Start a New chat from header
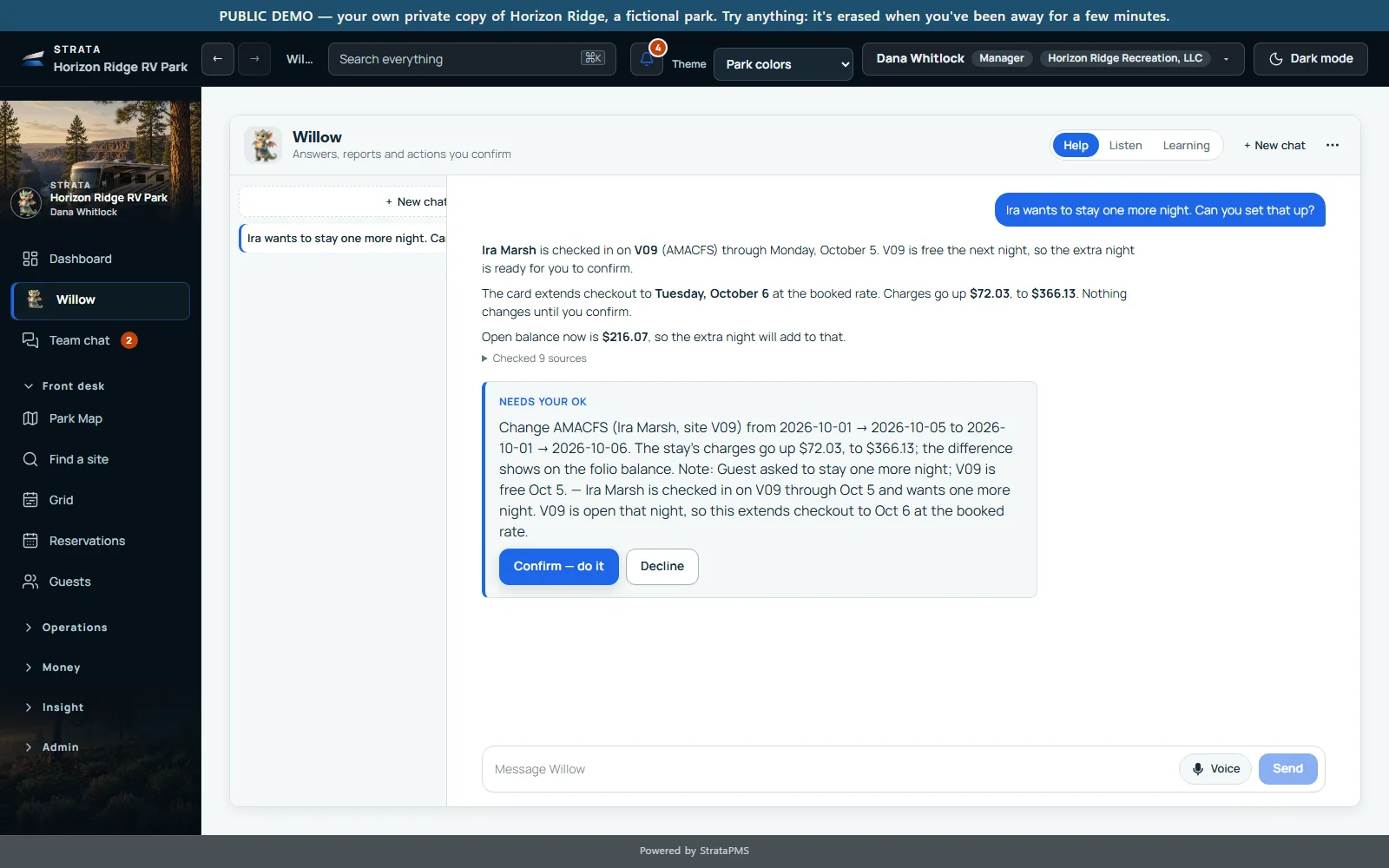 pos(1274,145)
